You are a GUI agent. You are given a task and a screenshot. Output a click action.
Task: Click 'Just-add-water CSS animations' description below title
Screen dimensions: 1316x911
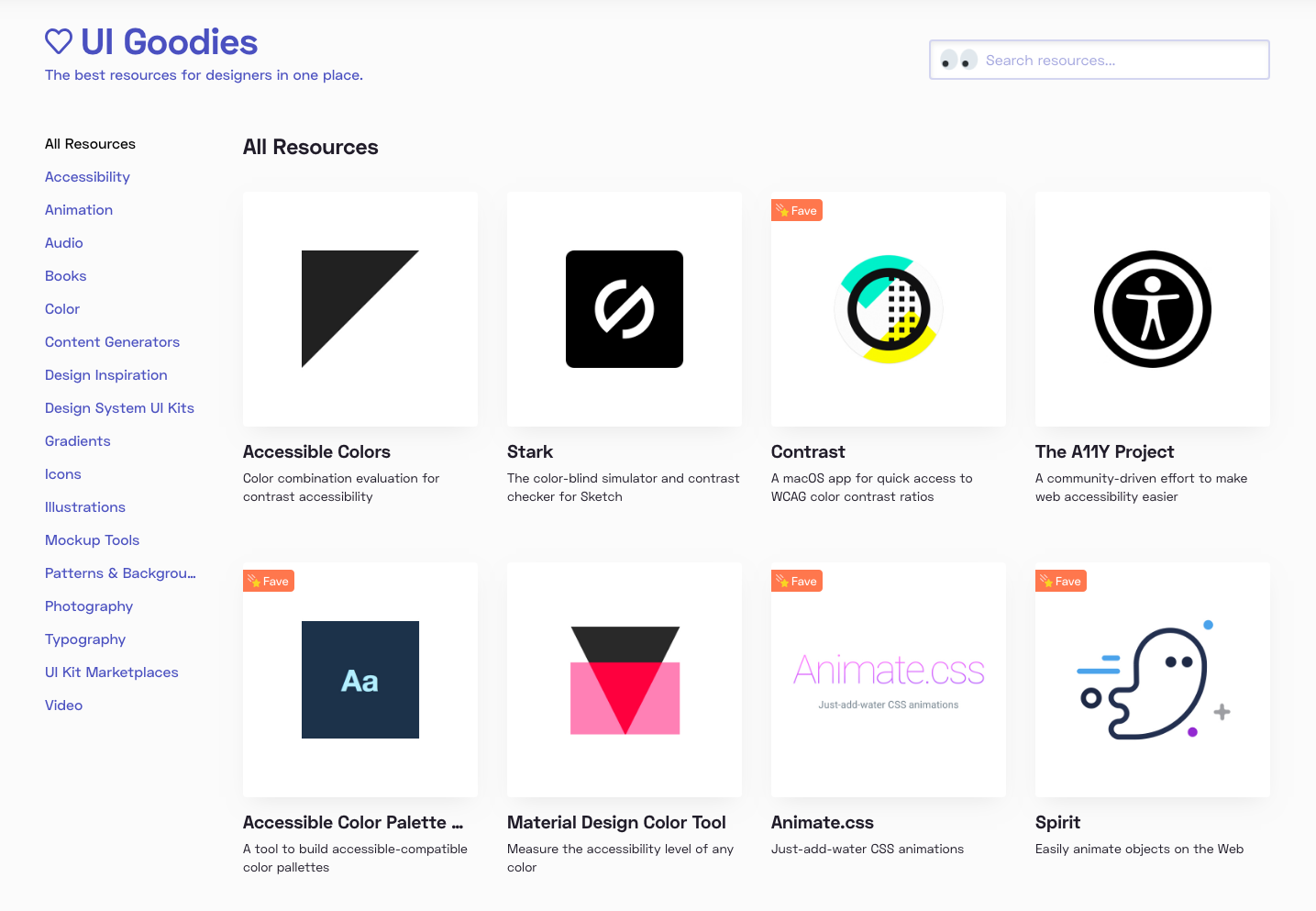click(868, 849)
